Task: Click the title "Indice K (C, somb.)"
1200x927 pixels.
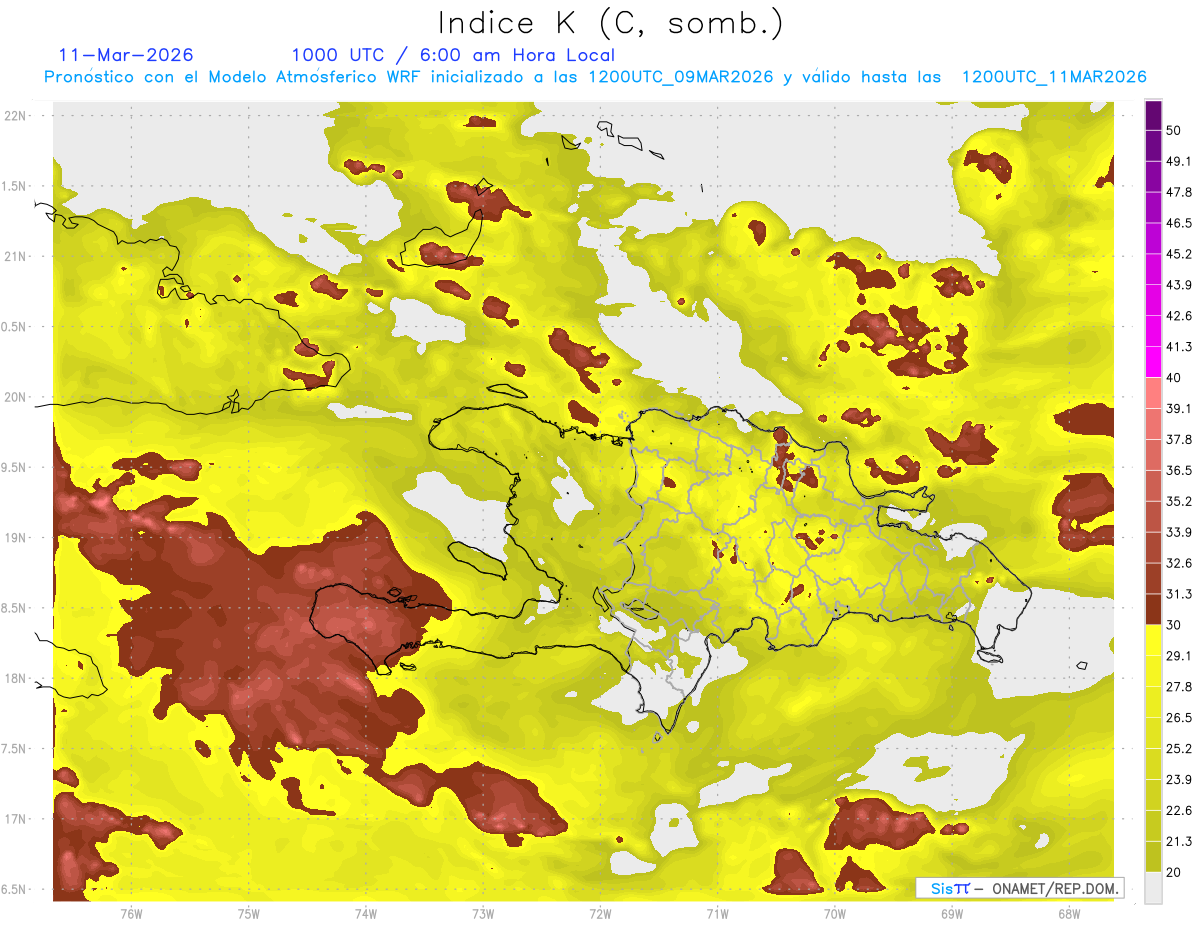Action: [x=612, y=23]
